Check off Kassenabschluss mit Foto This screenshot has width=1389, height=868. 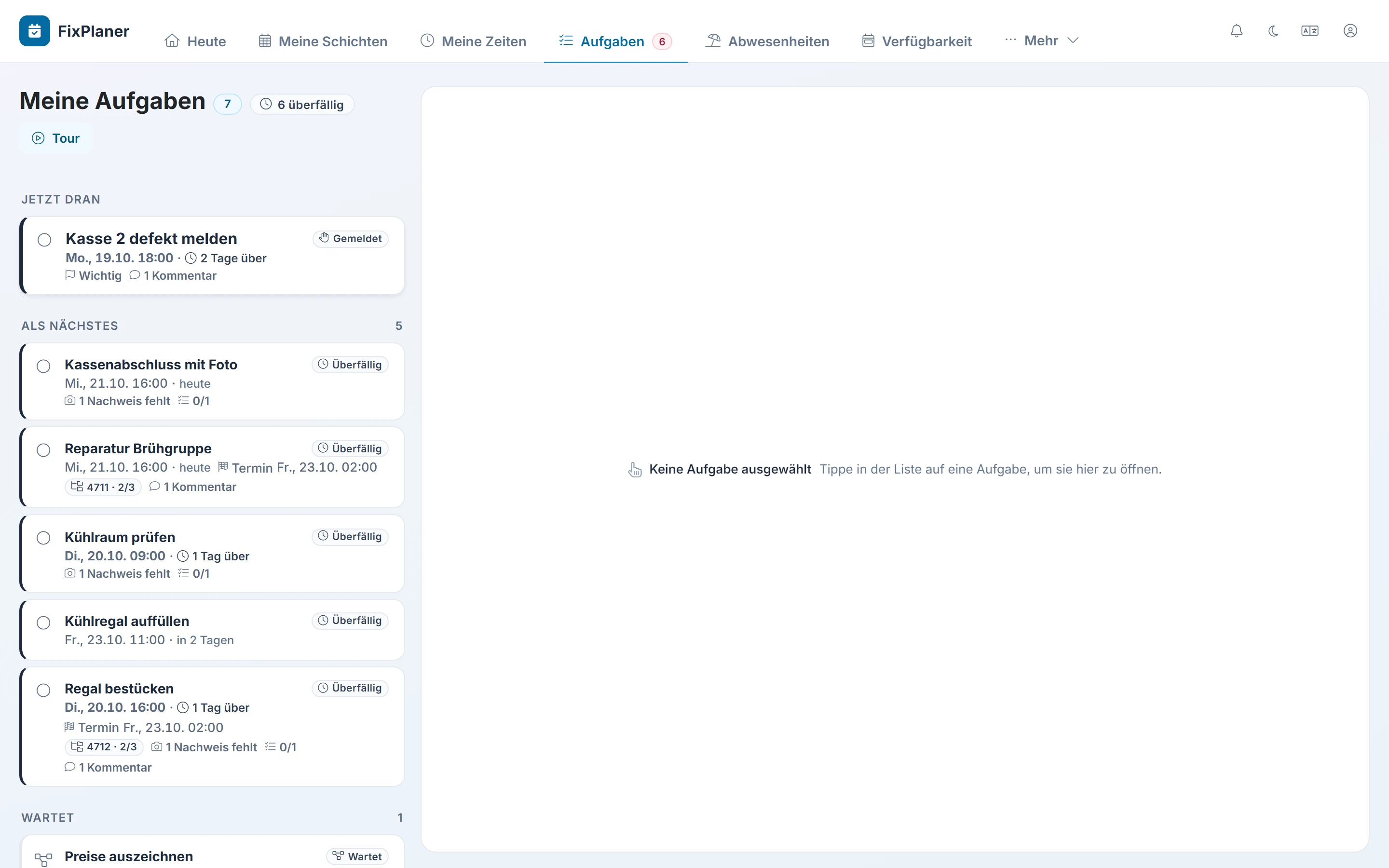43,366
